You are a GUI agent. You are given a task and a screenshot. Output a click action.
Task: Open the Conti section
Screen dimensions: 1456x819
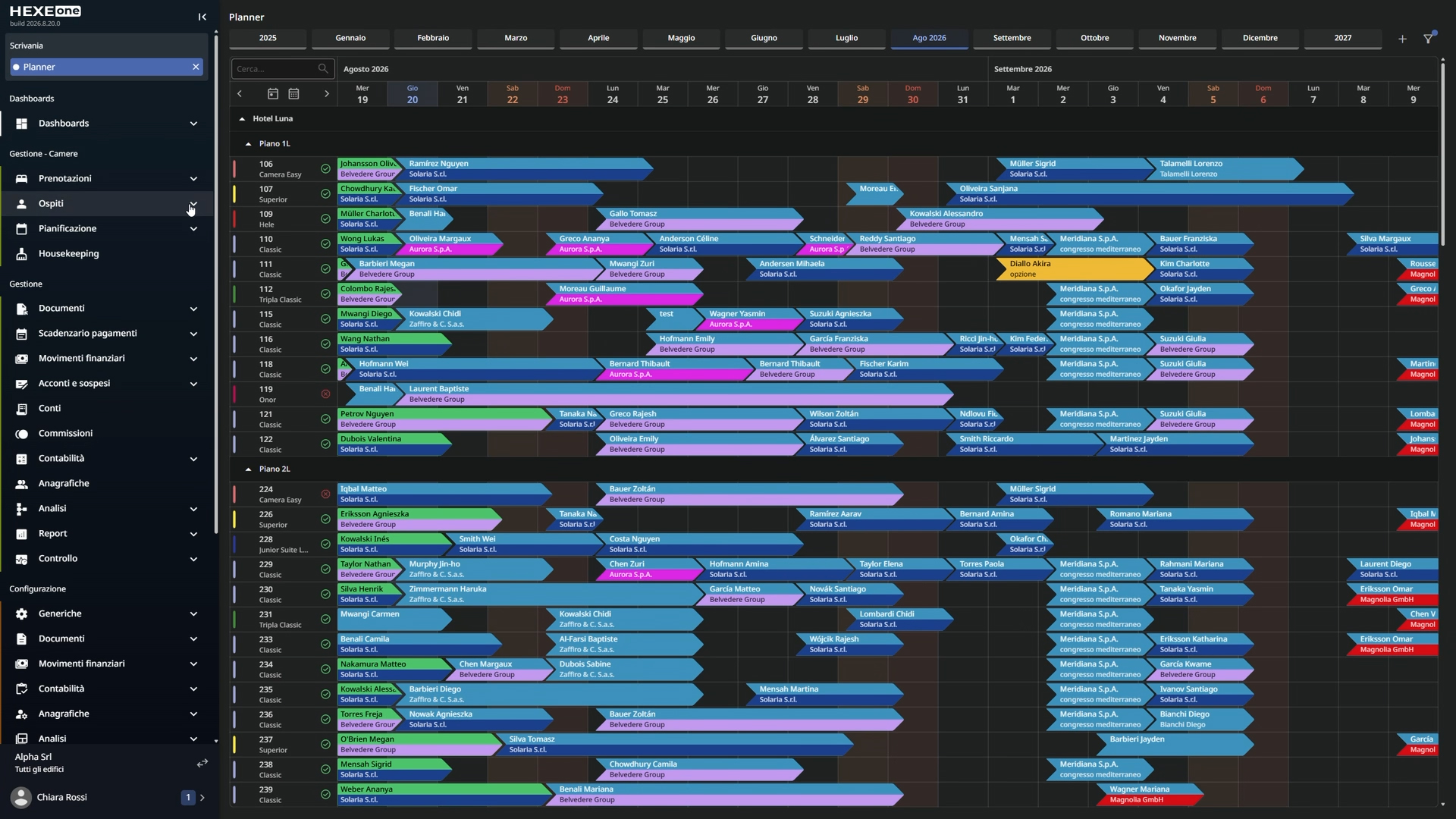pos(49,408)
